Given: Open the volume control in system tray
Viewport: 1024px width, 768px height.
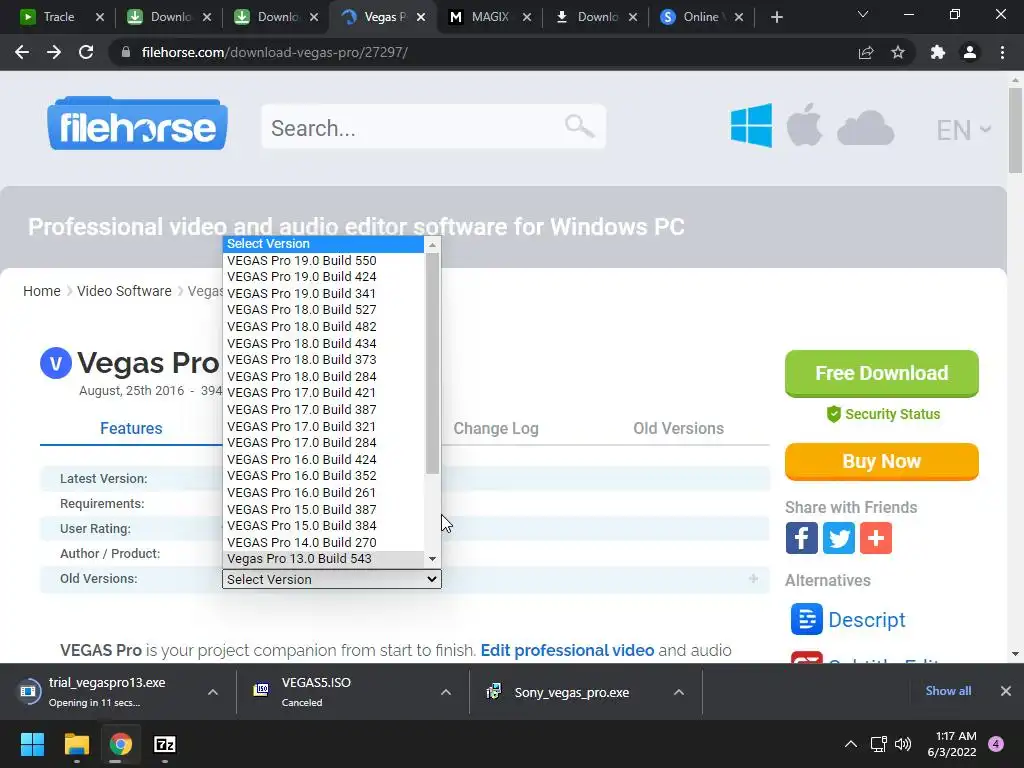Looking at the screenshot, I should (903, 744).
